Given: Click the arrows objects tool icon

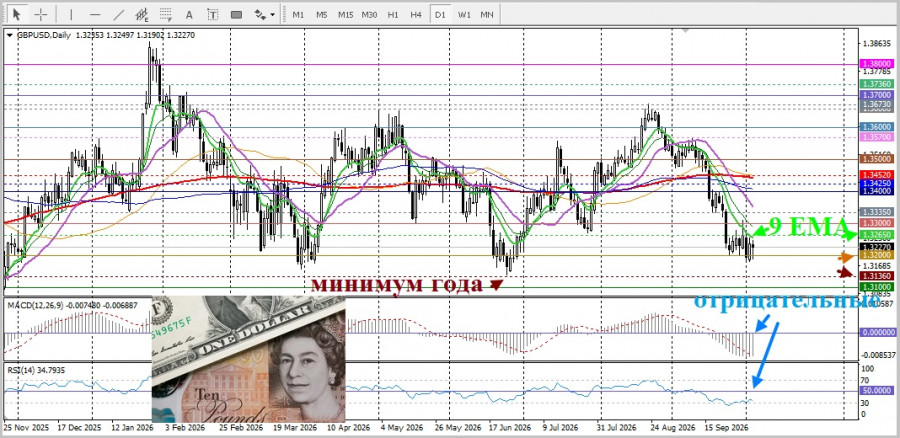Looking at the screenshot, I should 260,14.
